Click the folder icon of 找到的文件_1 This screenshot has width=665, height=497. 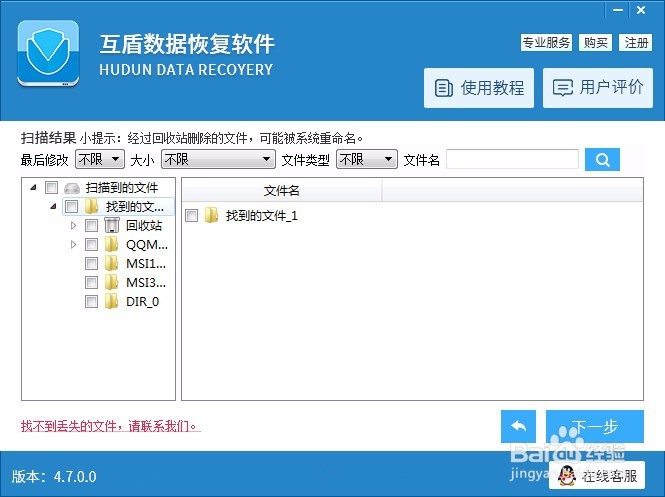click(x=211, y=215)
